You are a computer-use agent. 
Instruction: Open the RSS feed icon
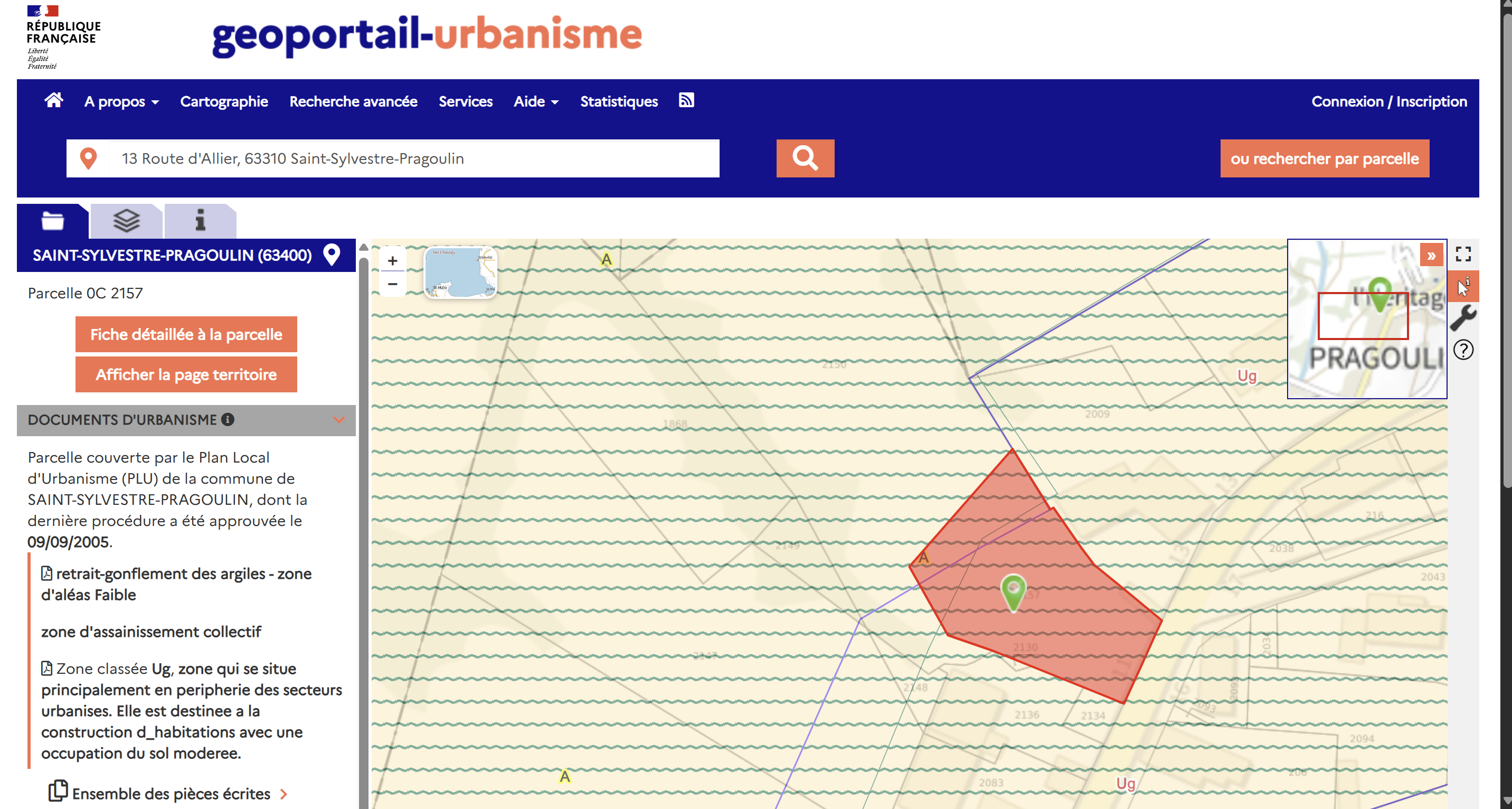click(x=686, y=100)
